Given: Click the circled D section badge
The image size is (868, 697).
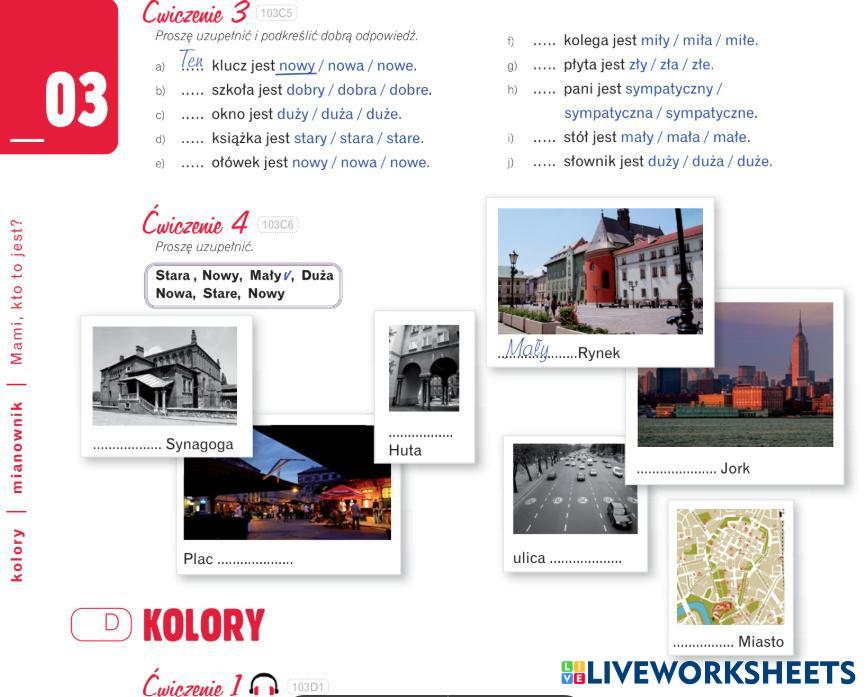Looking at the screenshot, I should 101,623.
